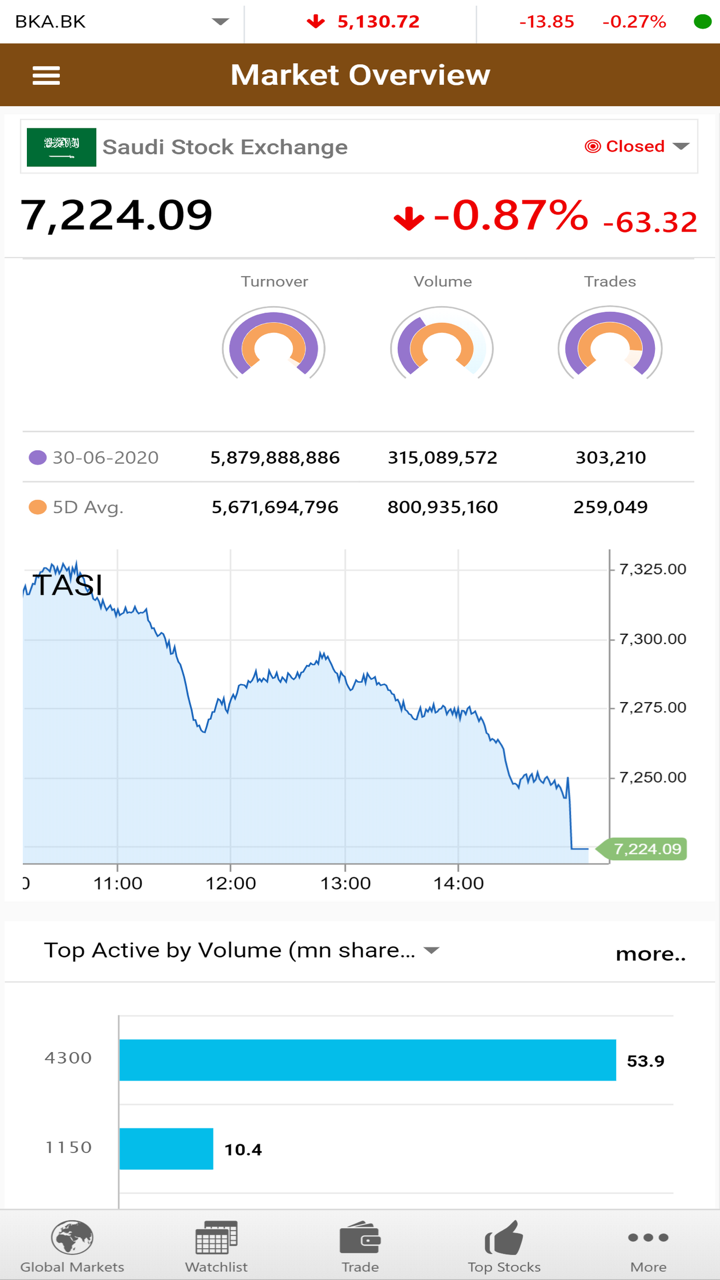
Task: Click the more.. link
Action: tap(650, 954)
